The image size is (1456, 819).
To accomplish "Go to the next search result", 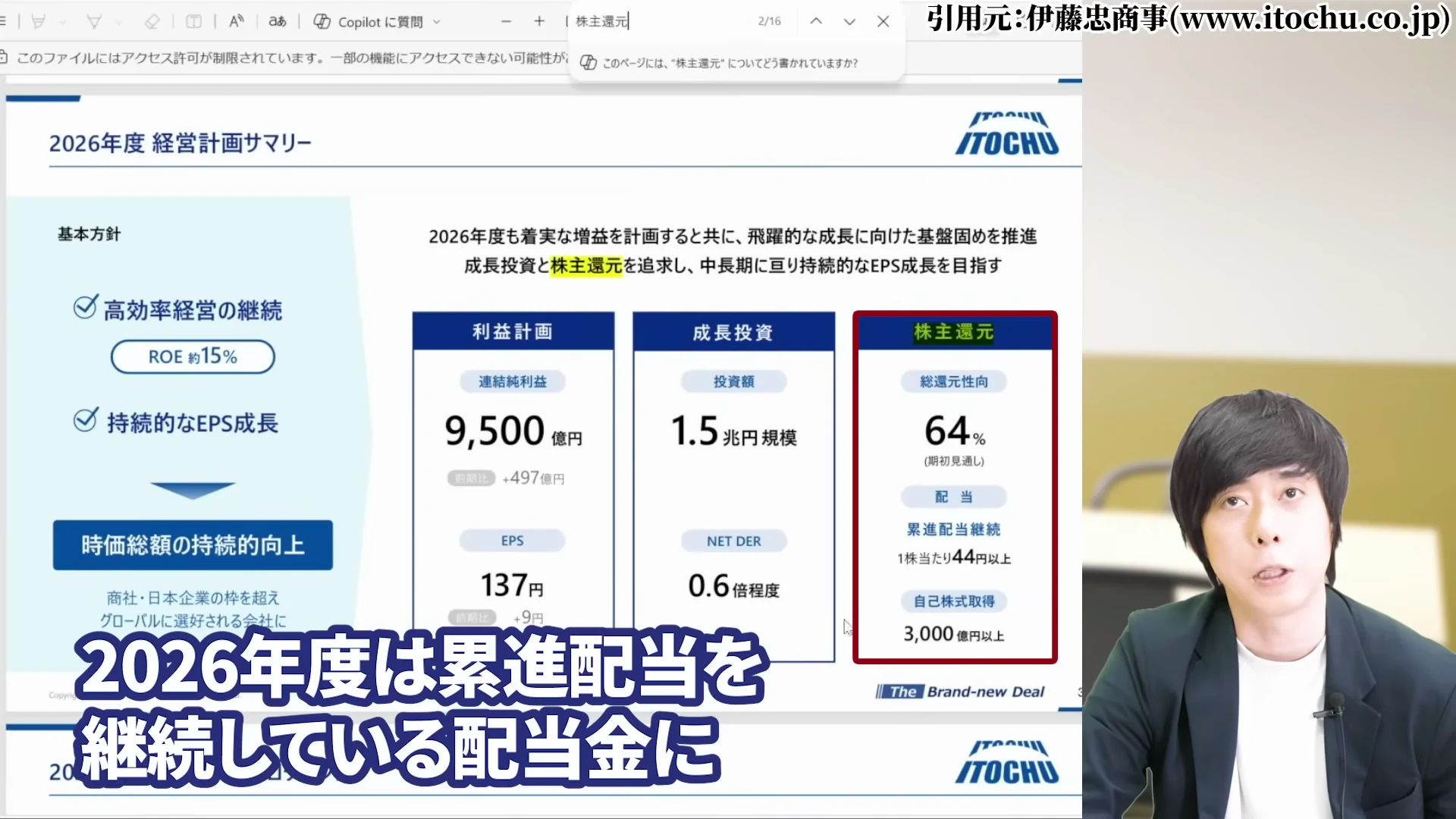I will pyautogui.click(x=849, y=21).
